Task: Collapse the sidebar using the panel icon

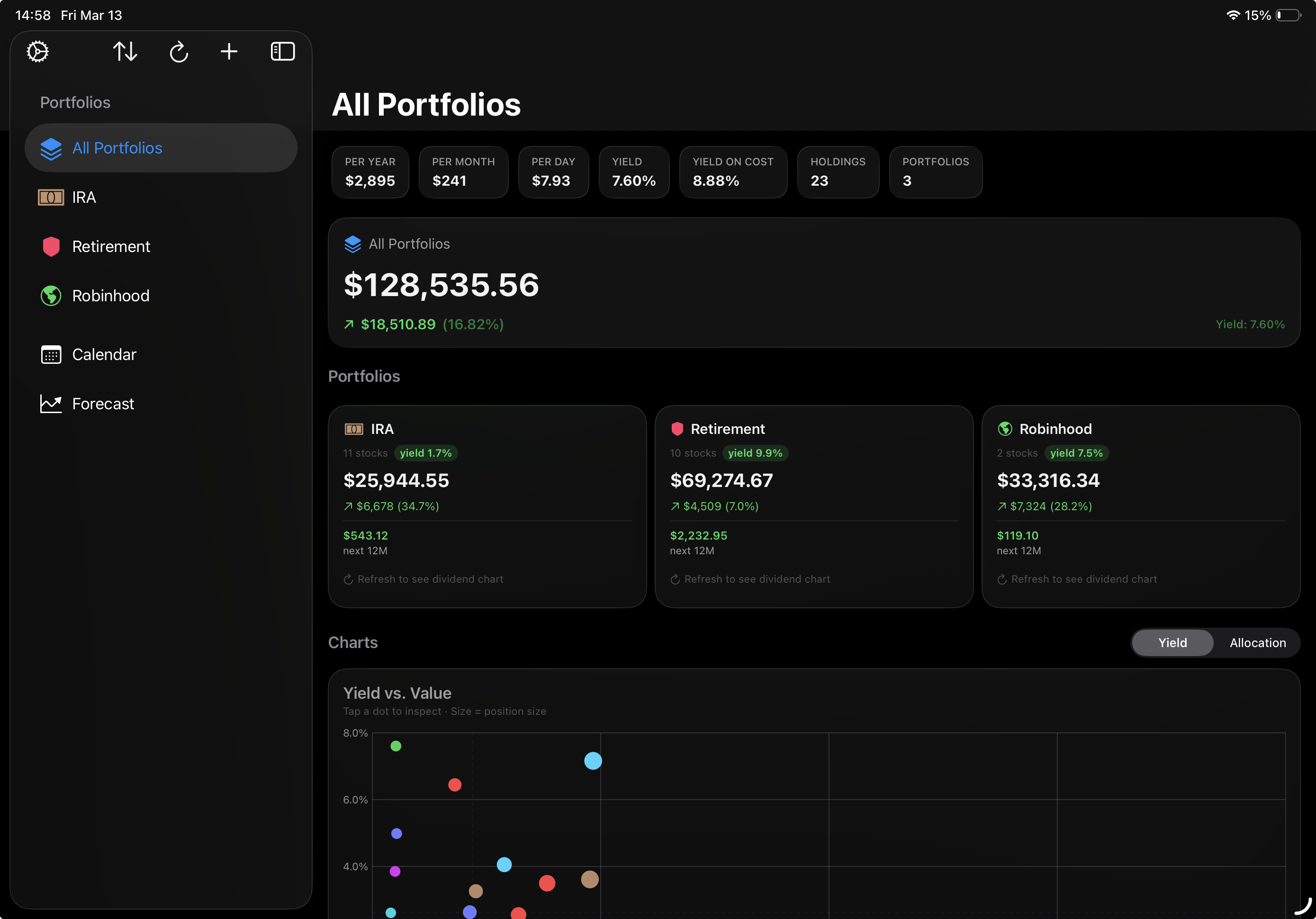Action: [x=282, y=52]
